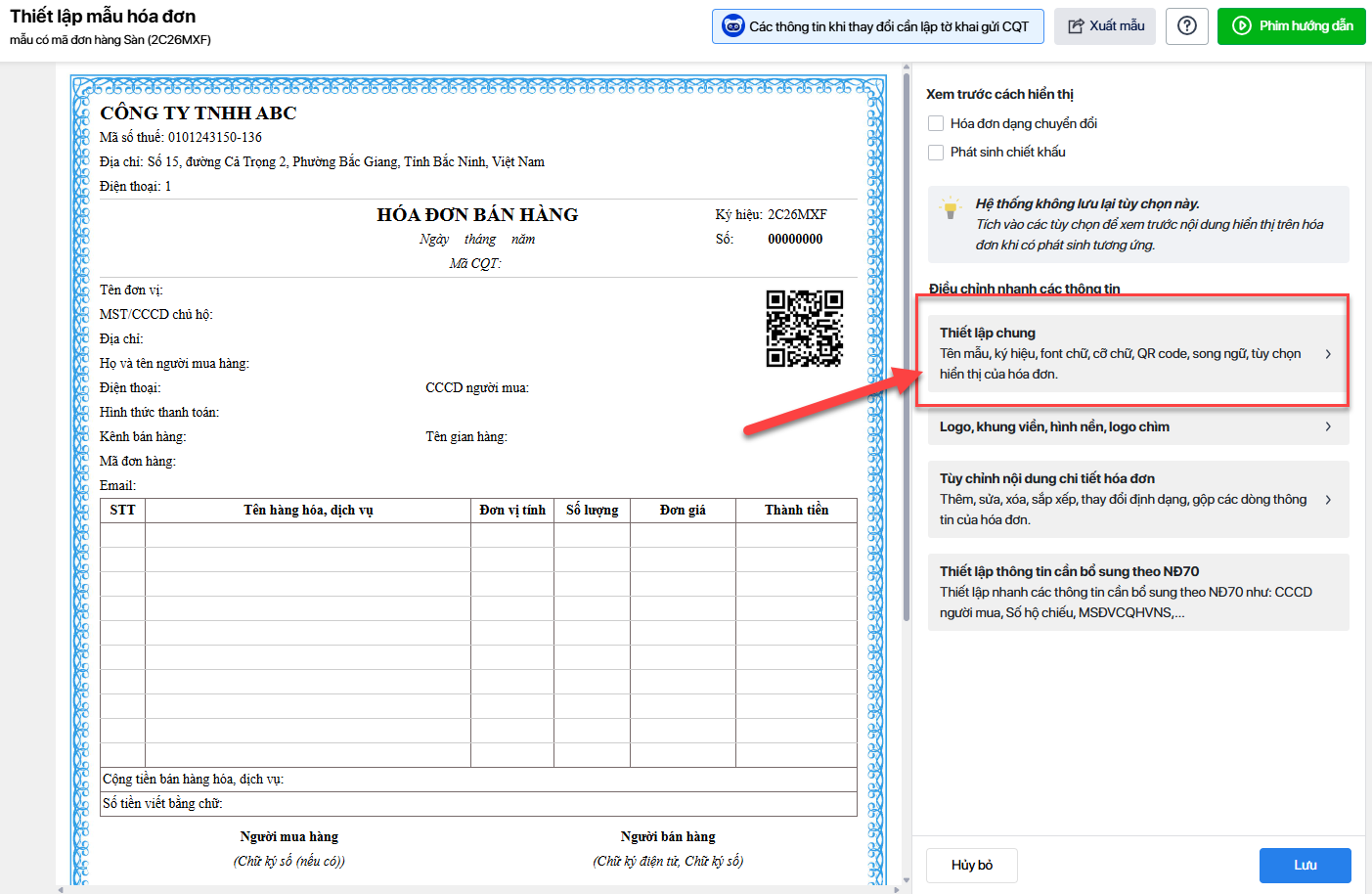Enable Hóa đơn dạng chuyển đổi checkbox
Viewport: 1372px width, 894px height.
(936, 123)
